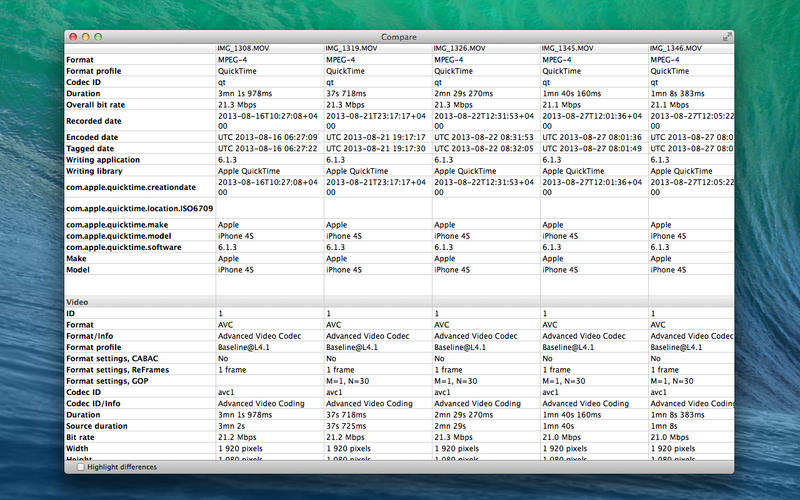The height and width of the screenshot is (500, 800).
Task: Select the cell UTC 2013-08-16 06:27:09
Action: click(268, 137)
